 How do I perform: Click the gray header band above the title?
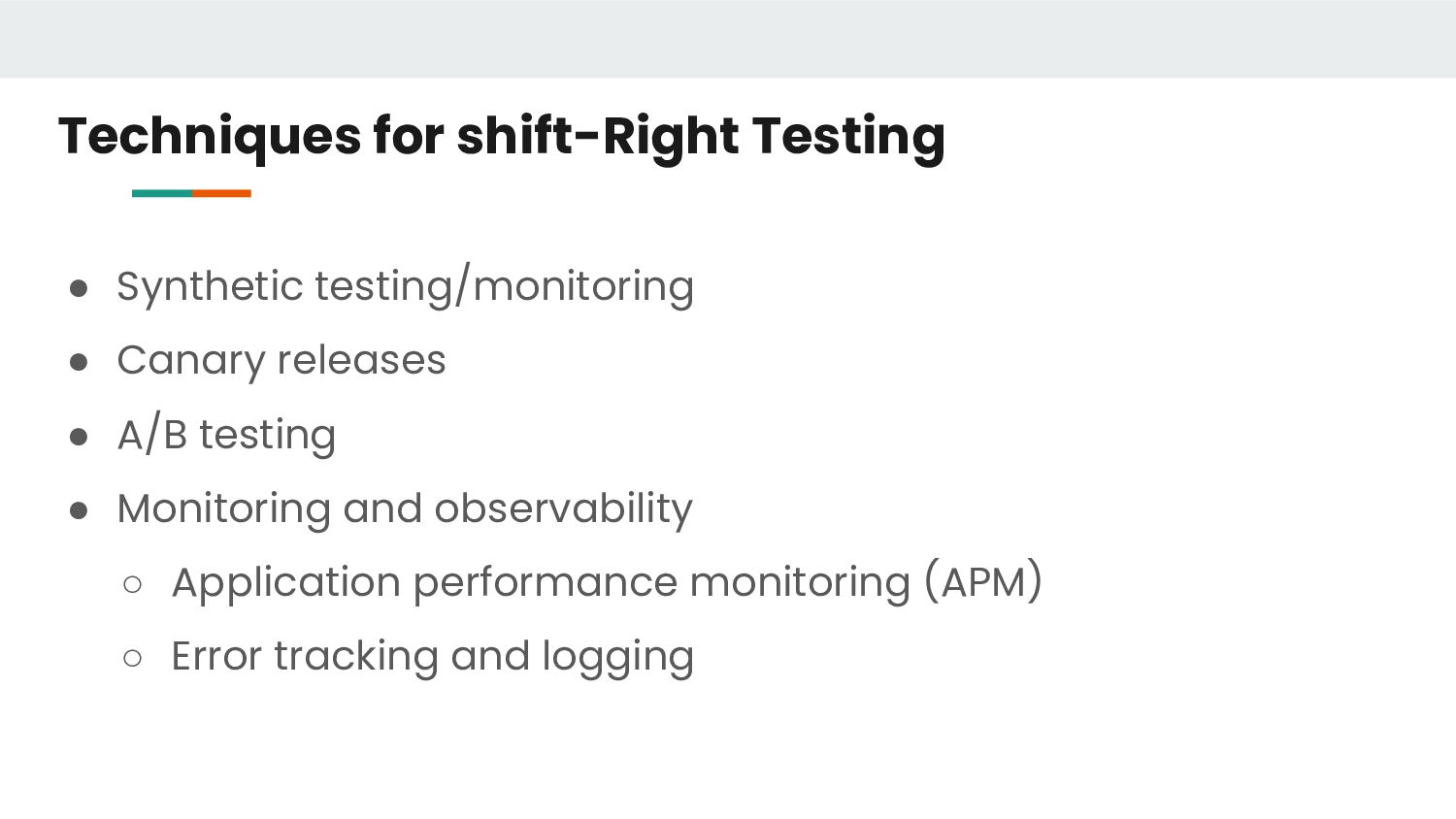(x=728, y=39)
